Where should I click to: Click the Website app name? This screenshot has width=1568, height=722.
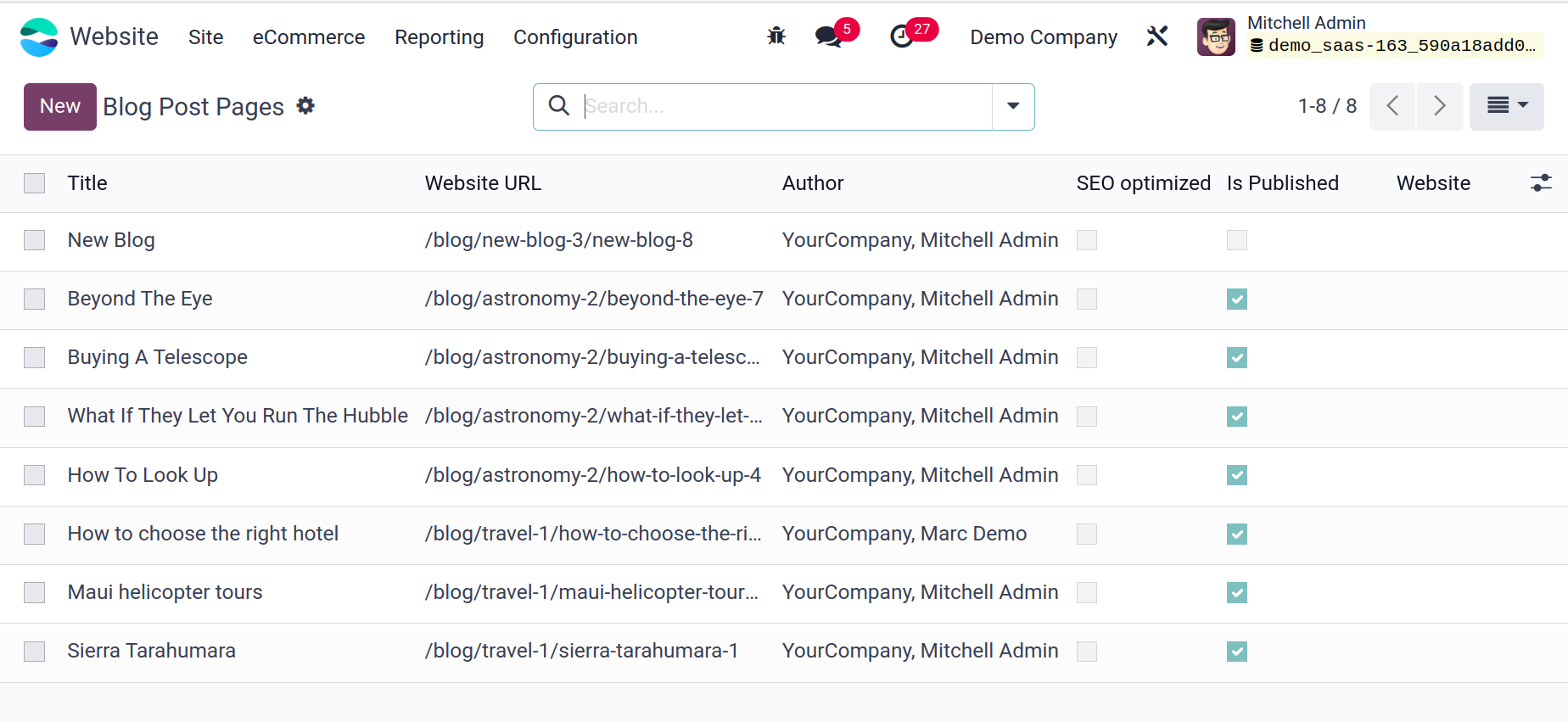[114, 36]
